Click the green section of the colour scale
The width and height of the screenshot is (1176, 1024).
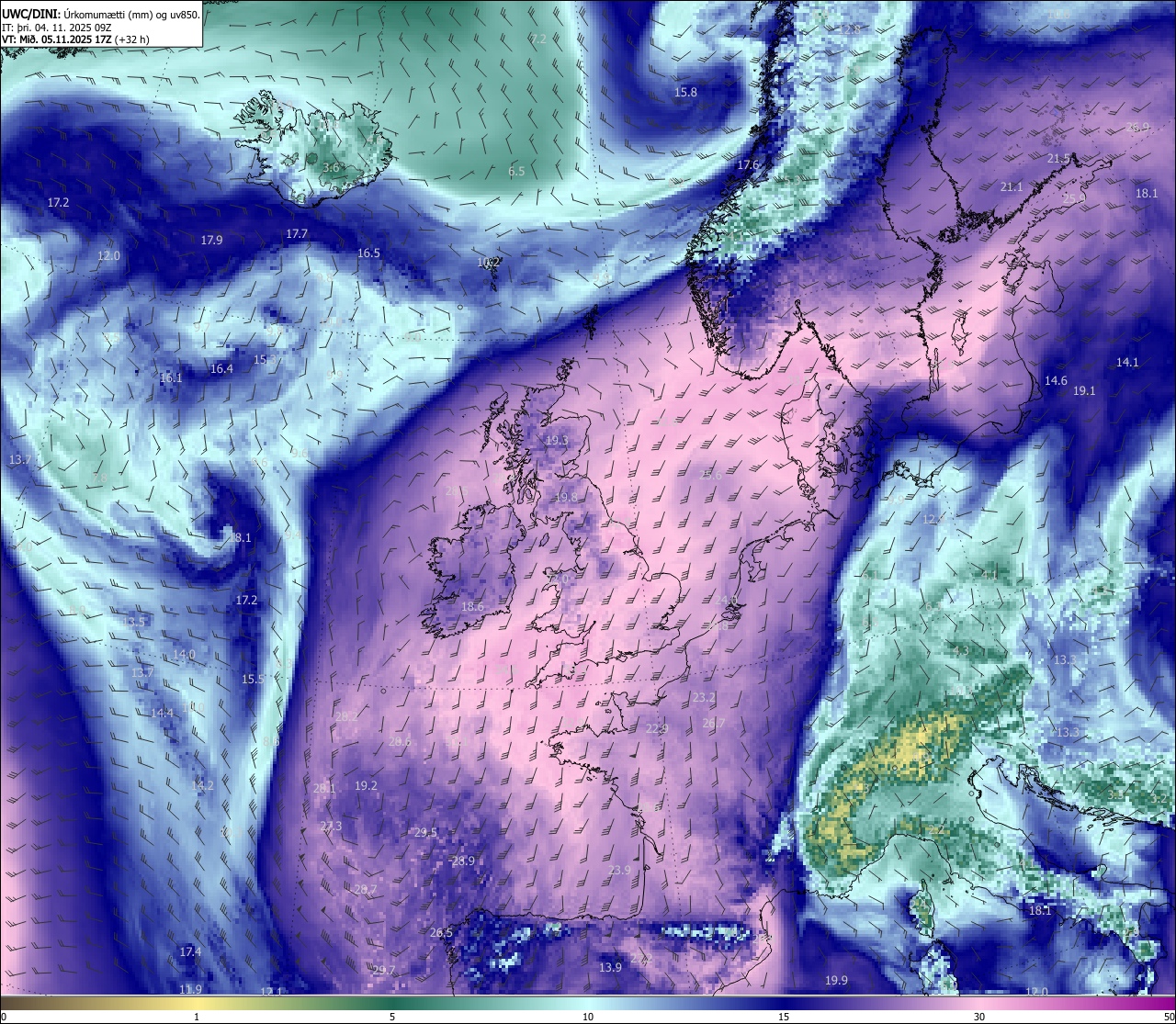pyautogui.click(x=392, y=1004)
